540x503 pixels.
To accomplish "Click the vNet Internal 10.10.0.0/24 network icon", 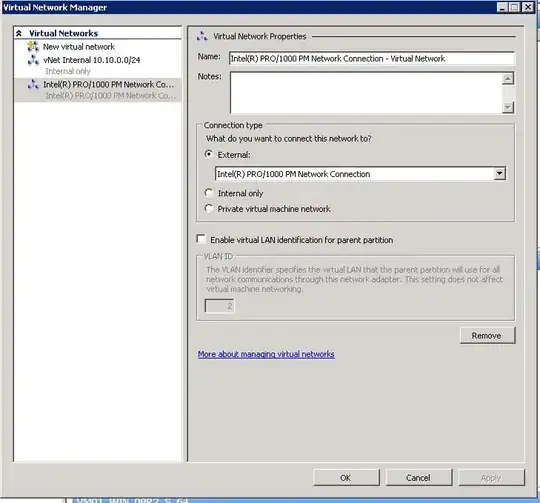I will (33, 60).
